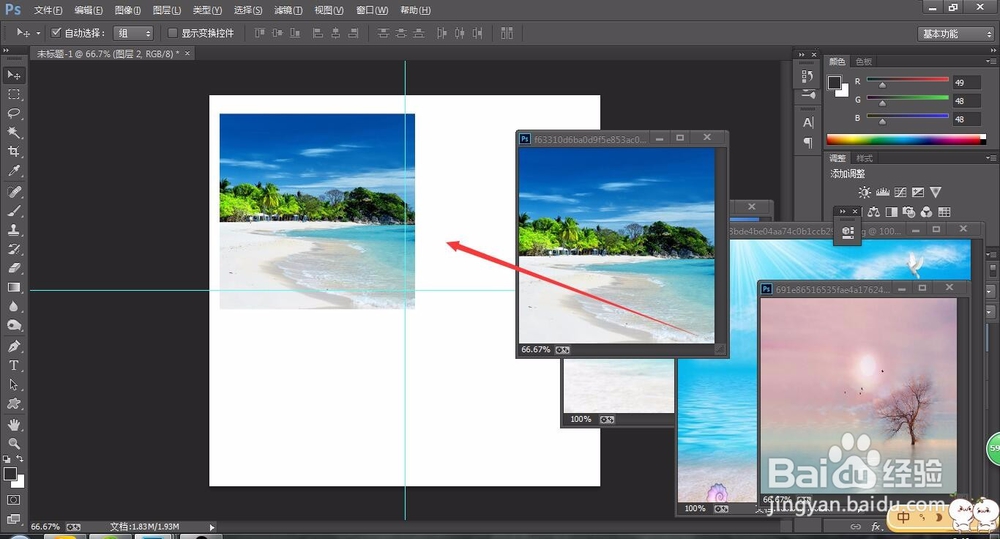Select the Hand tool

coord(13,425)
